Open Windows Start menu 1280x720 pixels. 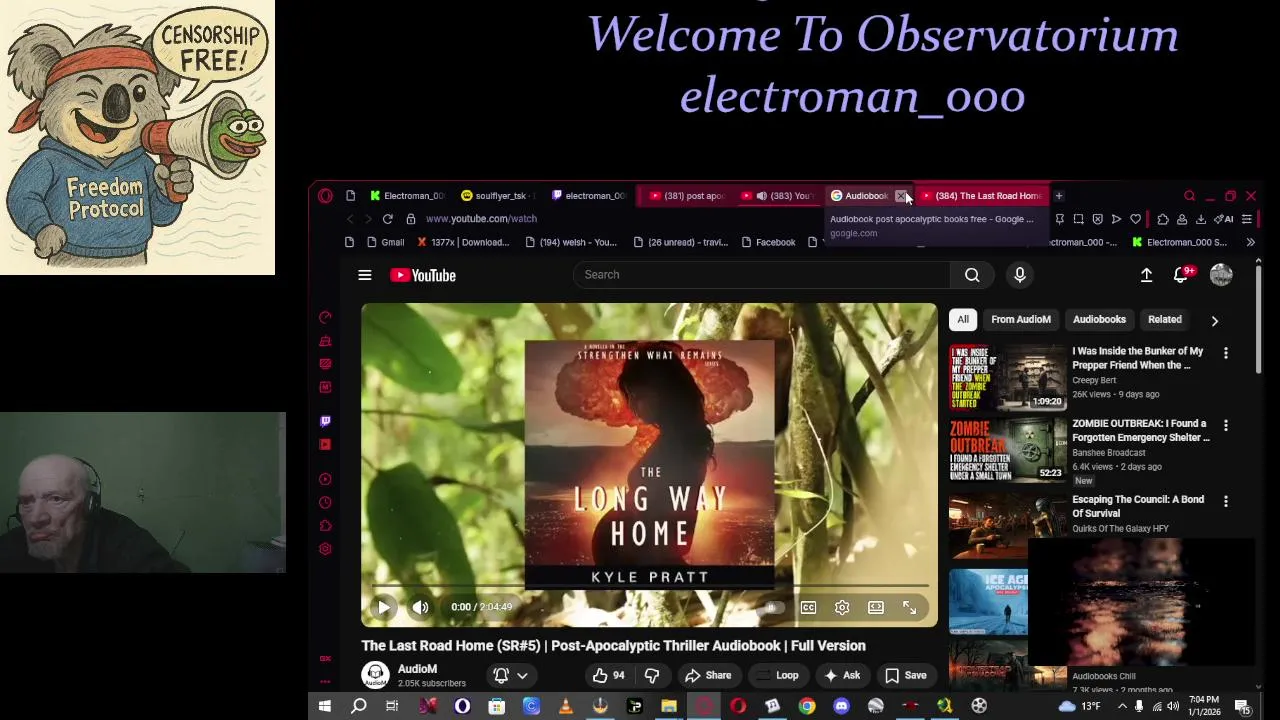(324, 707)
